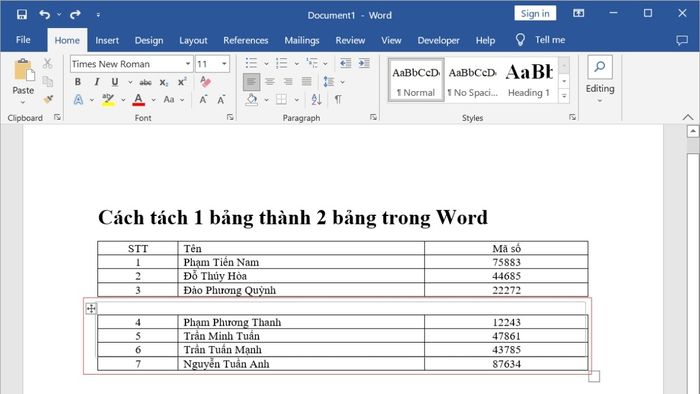Click the Save icon in the title bar
Viewport: 700px width, 394px height.
(x=21, y=15)
